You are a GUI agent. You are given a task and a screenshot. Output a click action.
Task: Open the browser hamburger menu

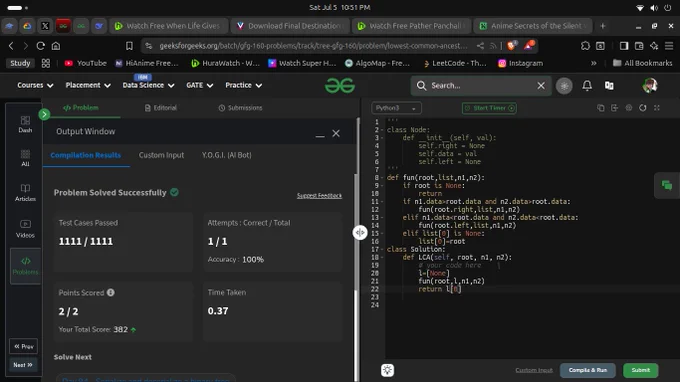pos(669,46)
